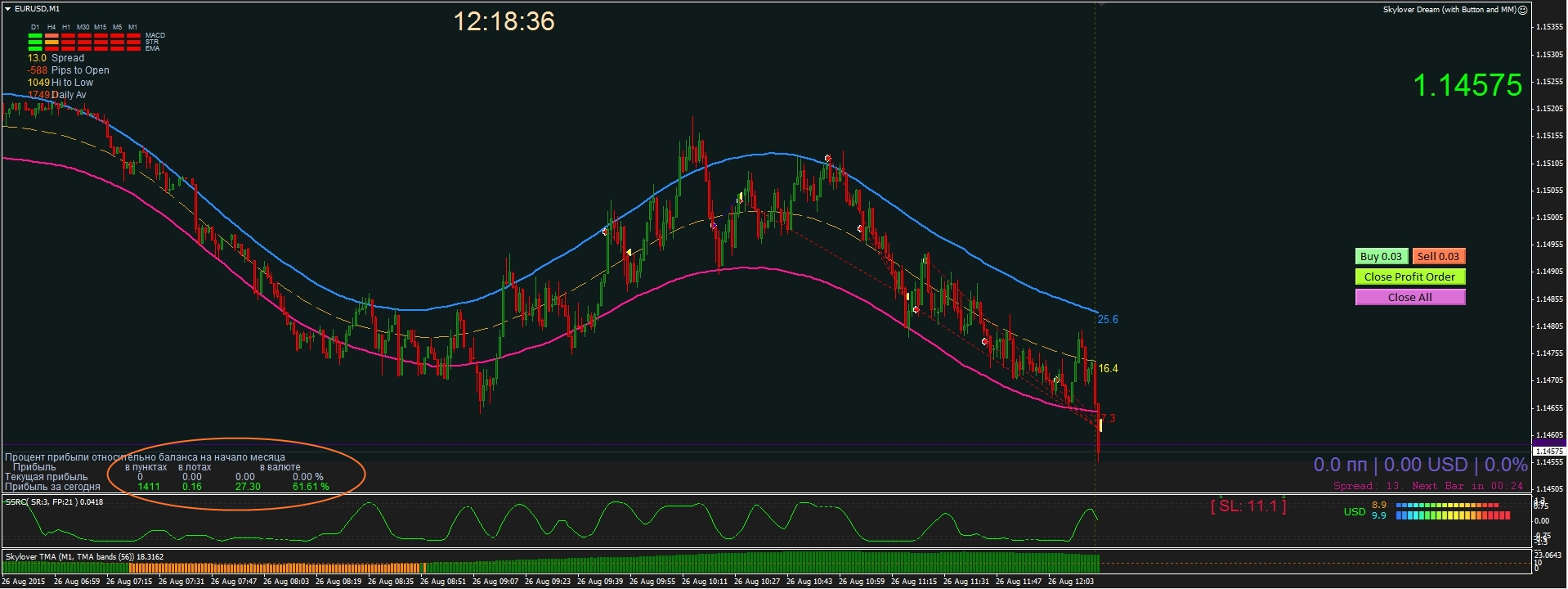Click the Прибыль за сегодня row label

tap(52, 487)
